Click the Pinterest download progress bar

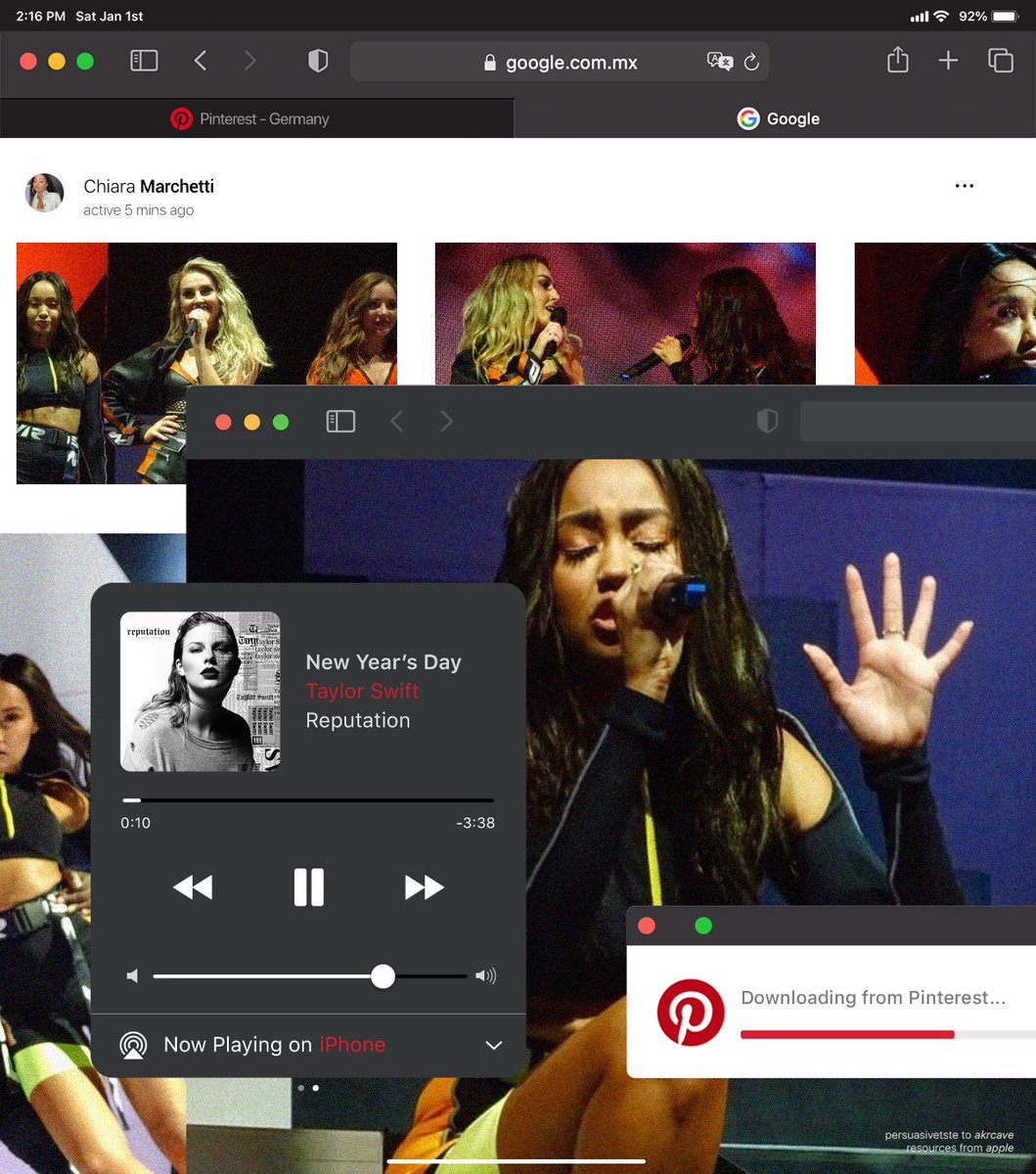click(888, 1034)
